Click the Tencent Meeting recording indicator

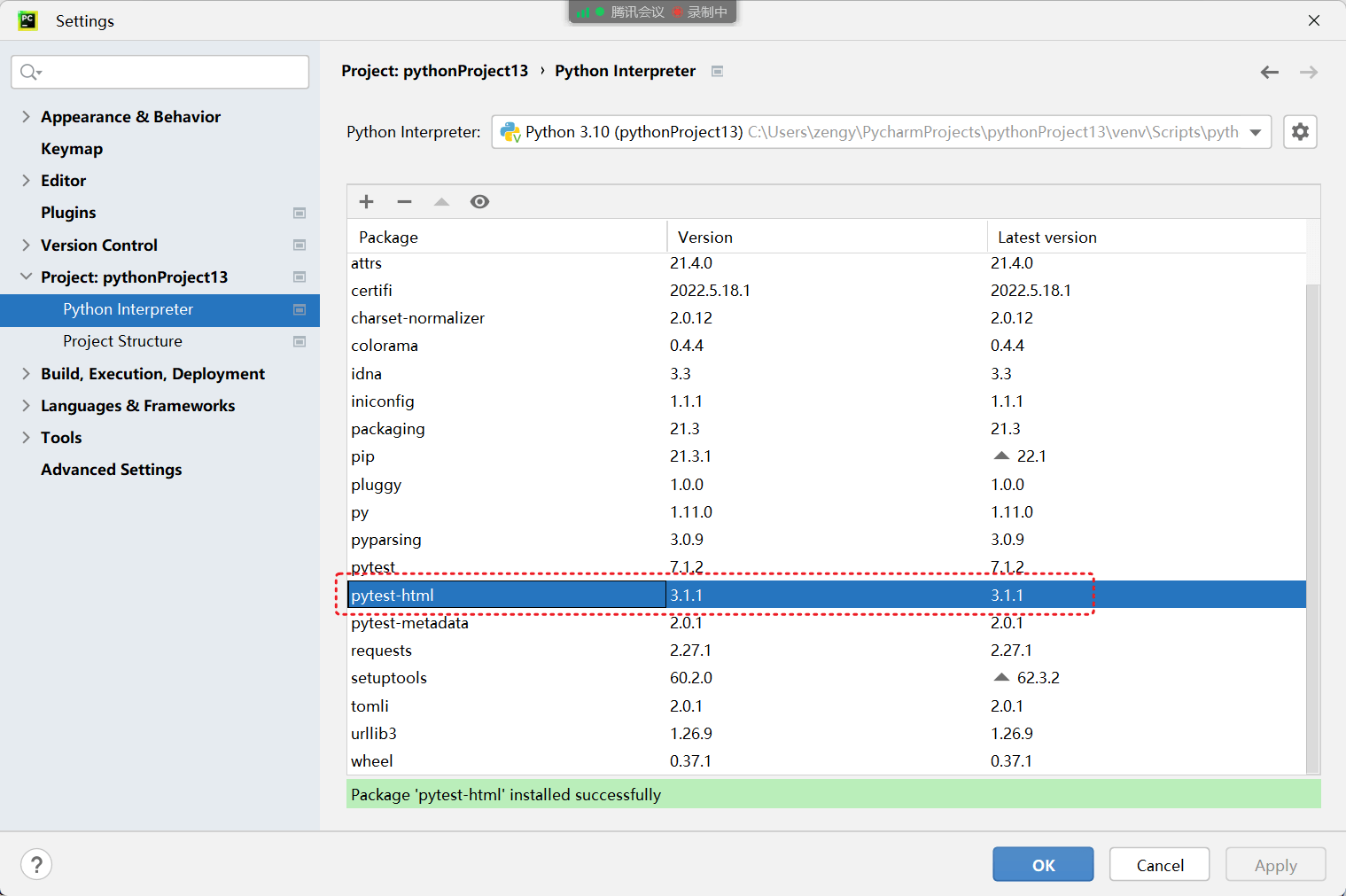652,12
